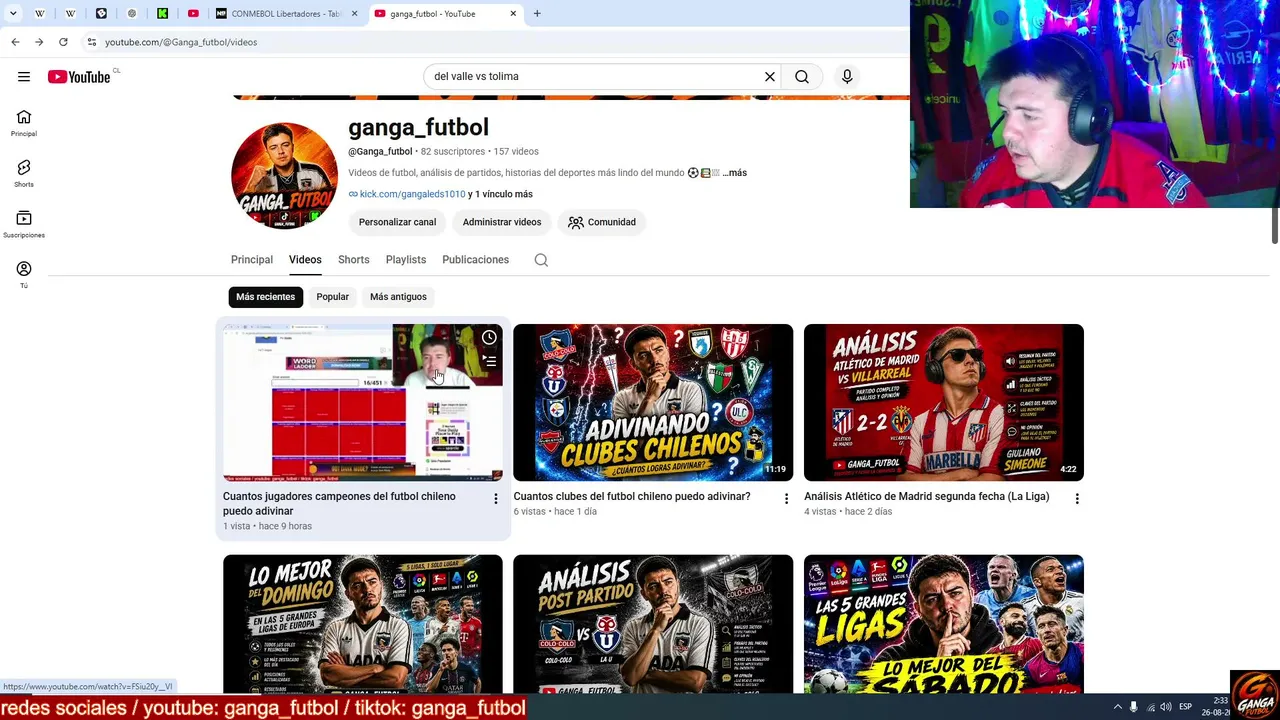Open the YouTube guide hamburger menu

tap(24, 77)
